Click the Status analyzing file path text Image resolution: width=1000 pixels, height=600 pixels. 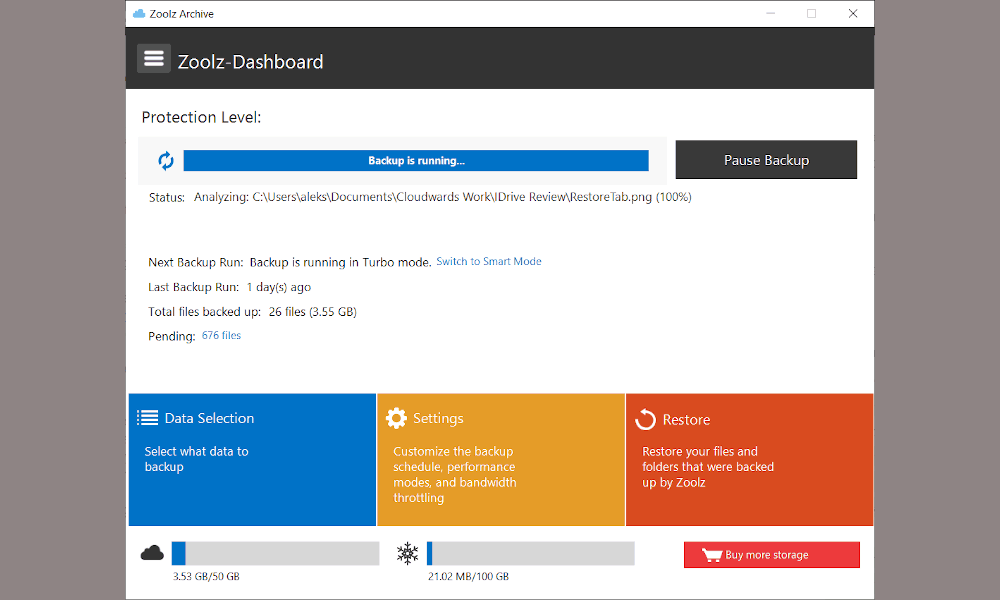[x=443, y=197]
